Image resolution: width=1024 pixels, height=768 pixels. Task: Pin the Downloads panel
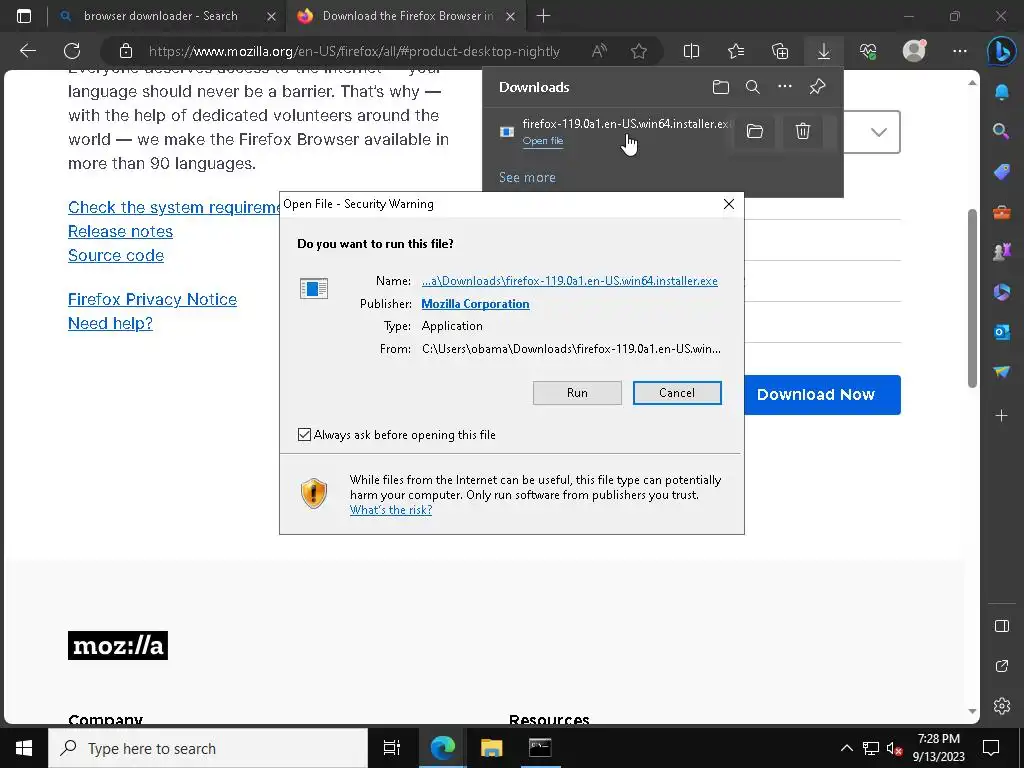pos(817,87)
